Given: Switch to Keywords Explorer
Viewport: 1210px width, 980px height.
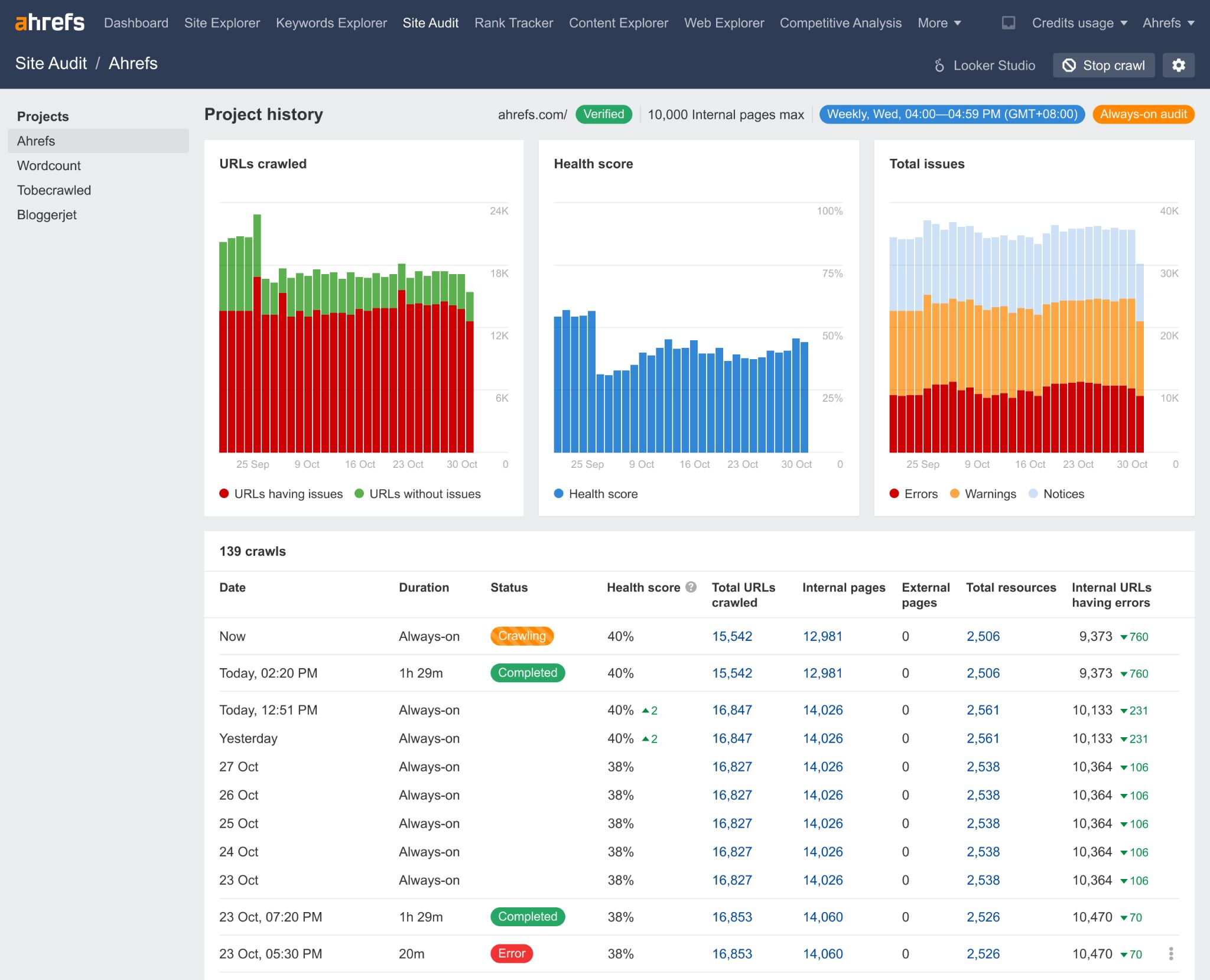Looking at the screenshot, I should [331, 22].
